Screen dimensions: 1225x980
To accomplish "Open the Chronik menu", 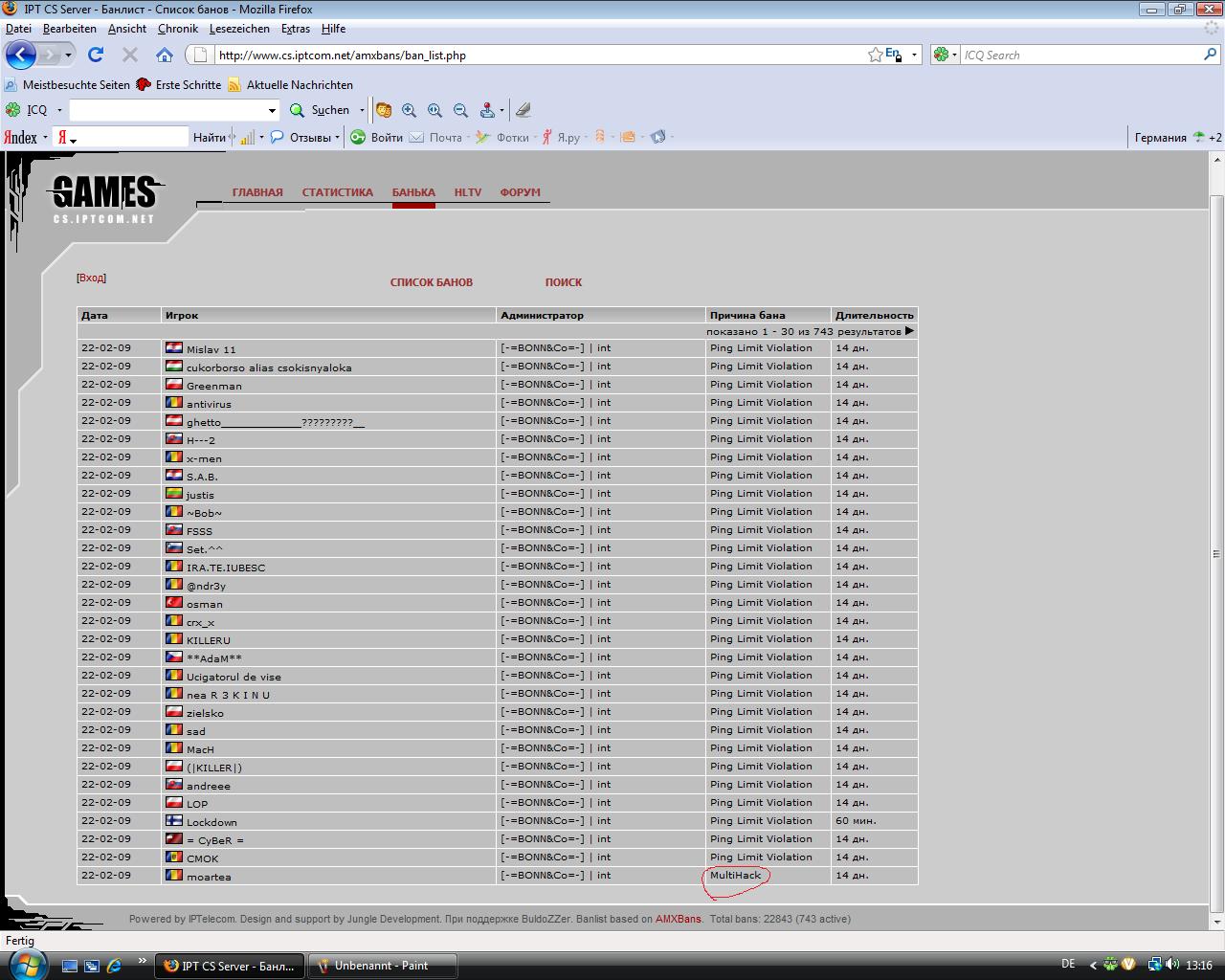I will (x=178, y=29).
